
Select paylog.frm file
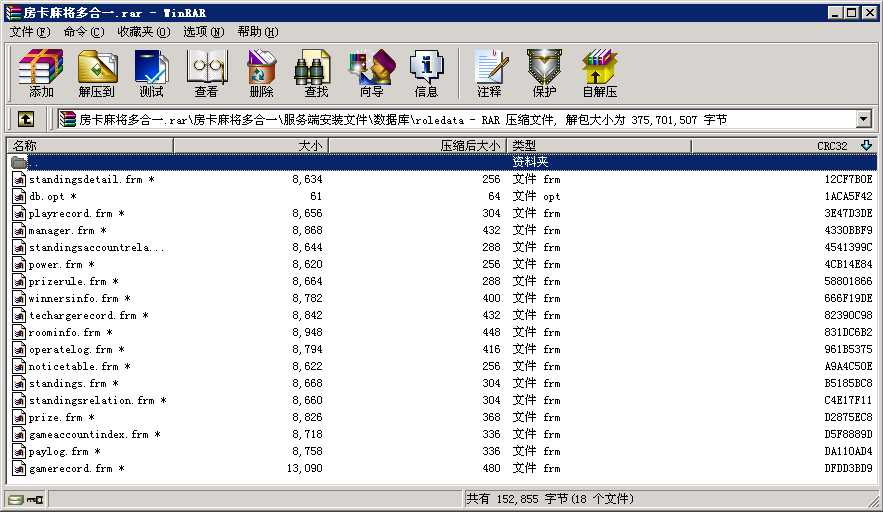[64, 452]
